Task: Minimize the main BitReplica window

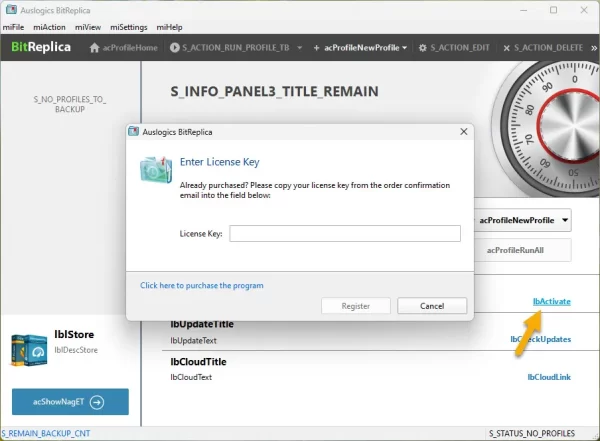Action: click(x=523, y=10)
